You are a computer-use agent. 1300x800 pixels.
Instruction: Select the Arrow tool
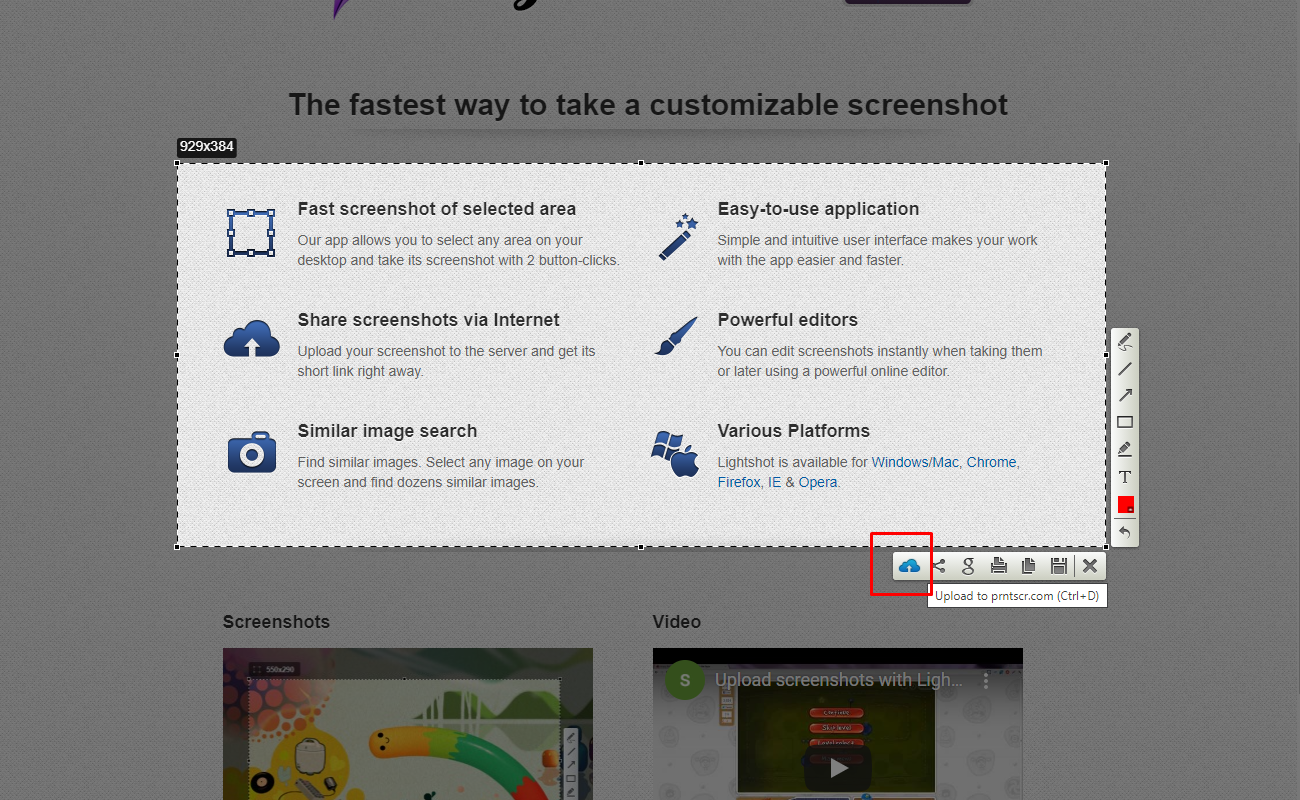pos(1125,395)
